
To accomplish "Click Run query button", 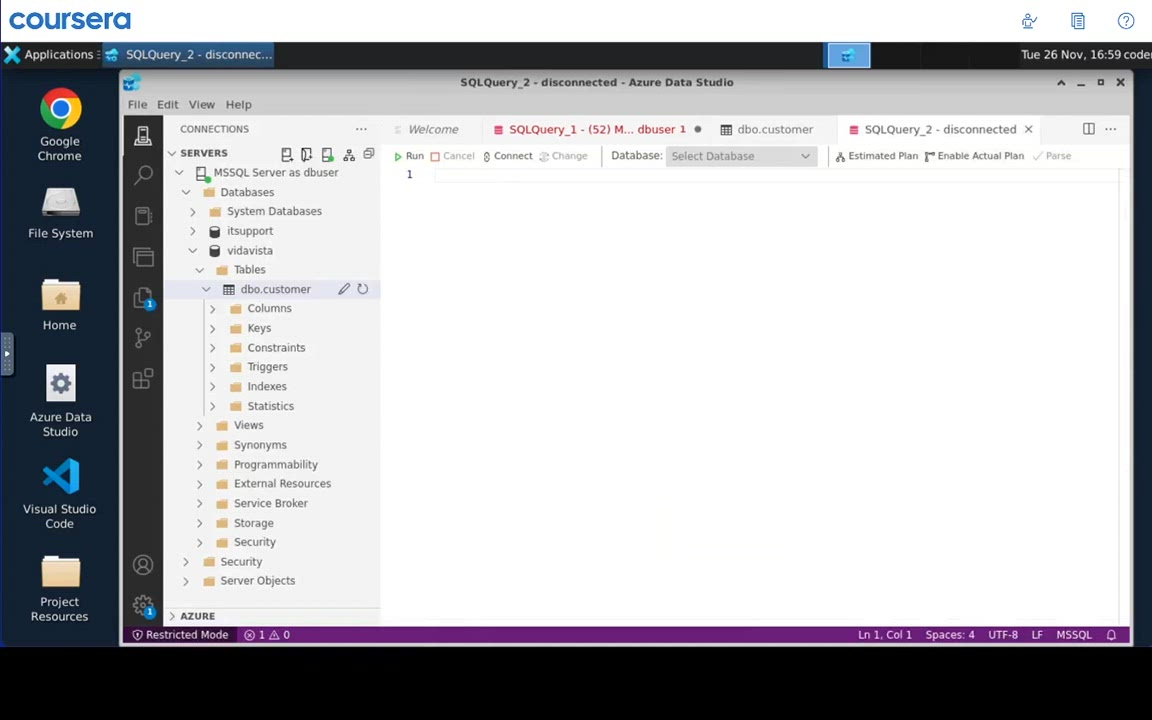I will tap(408, 156).
